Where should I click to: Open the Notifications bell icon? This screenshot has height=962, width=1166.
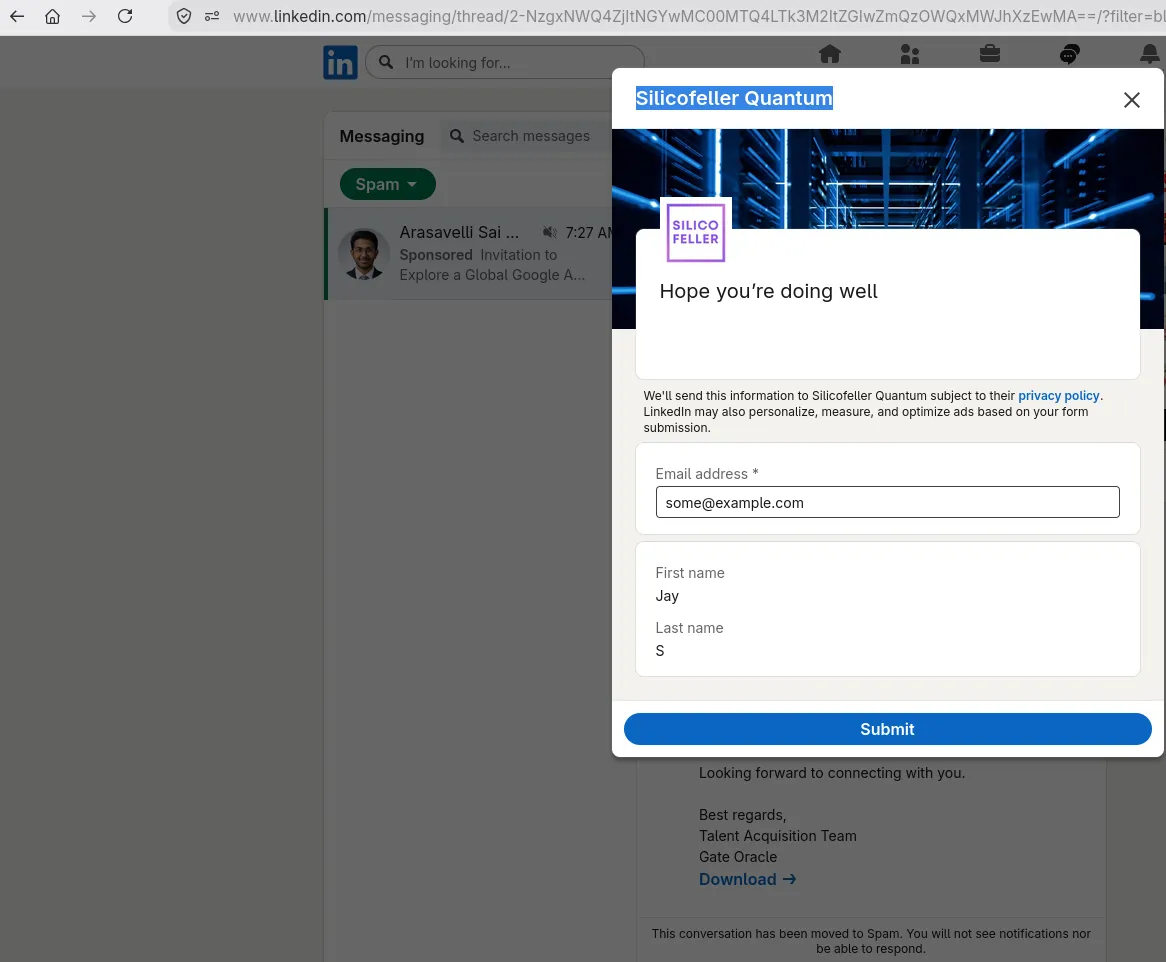(x=1150, y=54)
